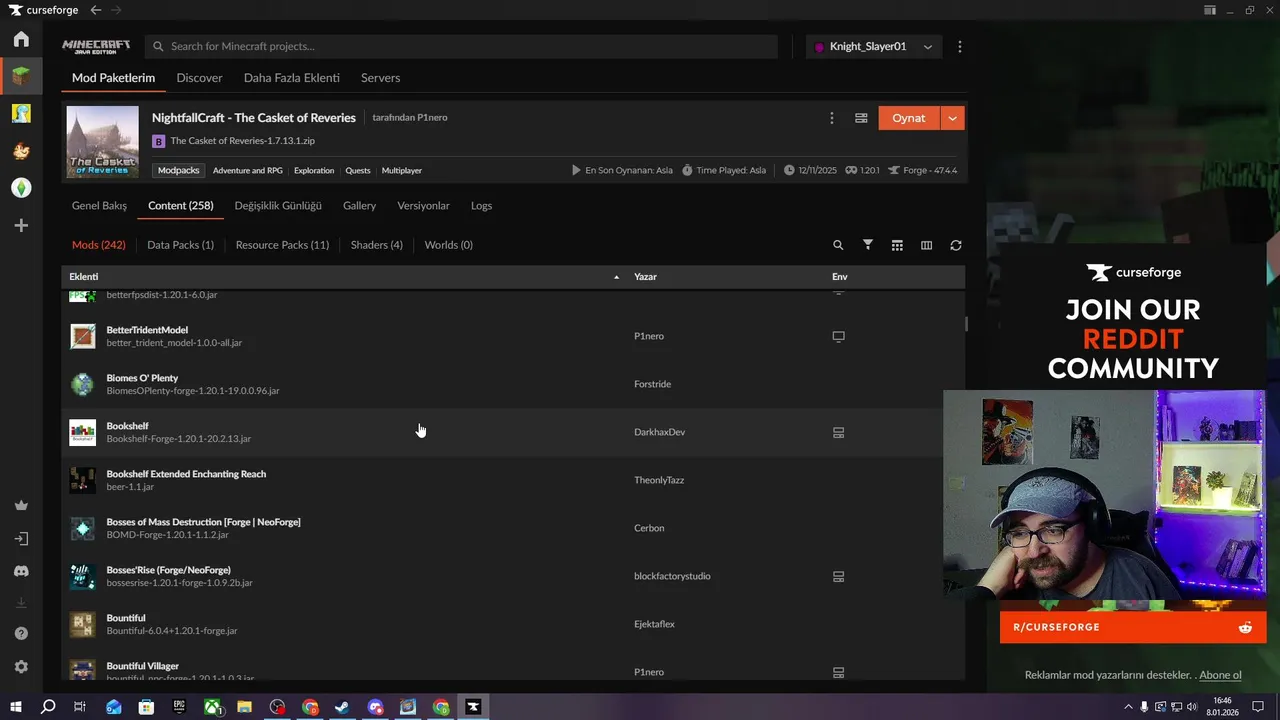The image size is (1280, 720).
Task: Open the filter funnel icon above mod list
Action: point(868,245)
